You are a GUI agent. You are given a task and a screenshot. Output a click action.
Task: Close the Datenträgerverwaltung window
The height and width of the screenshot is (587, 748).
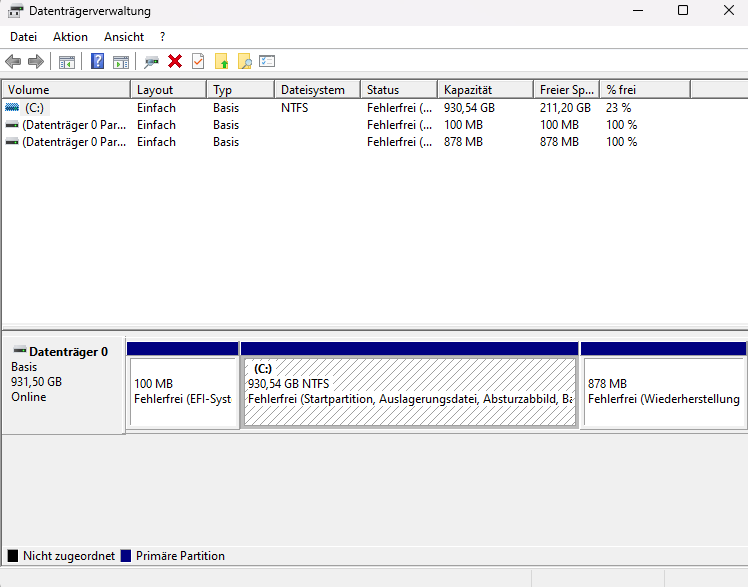(728, 10)
